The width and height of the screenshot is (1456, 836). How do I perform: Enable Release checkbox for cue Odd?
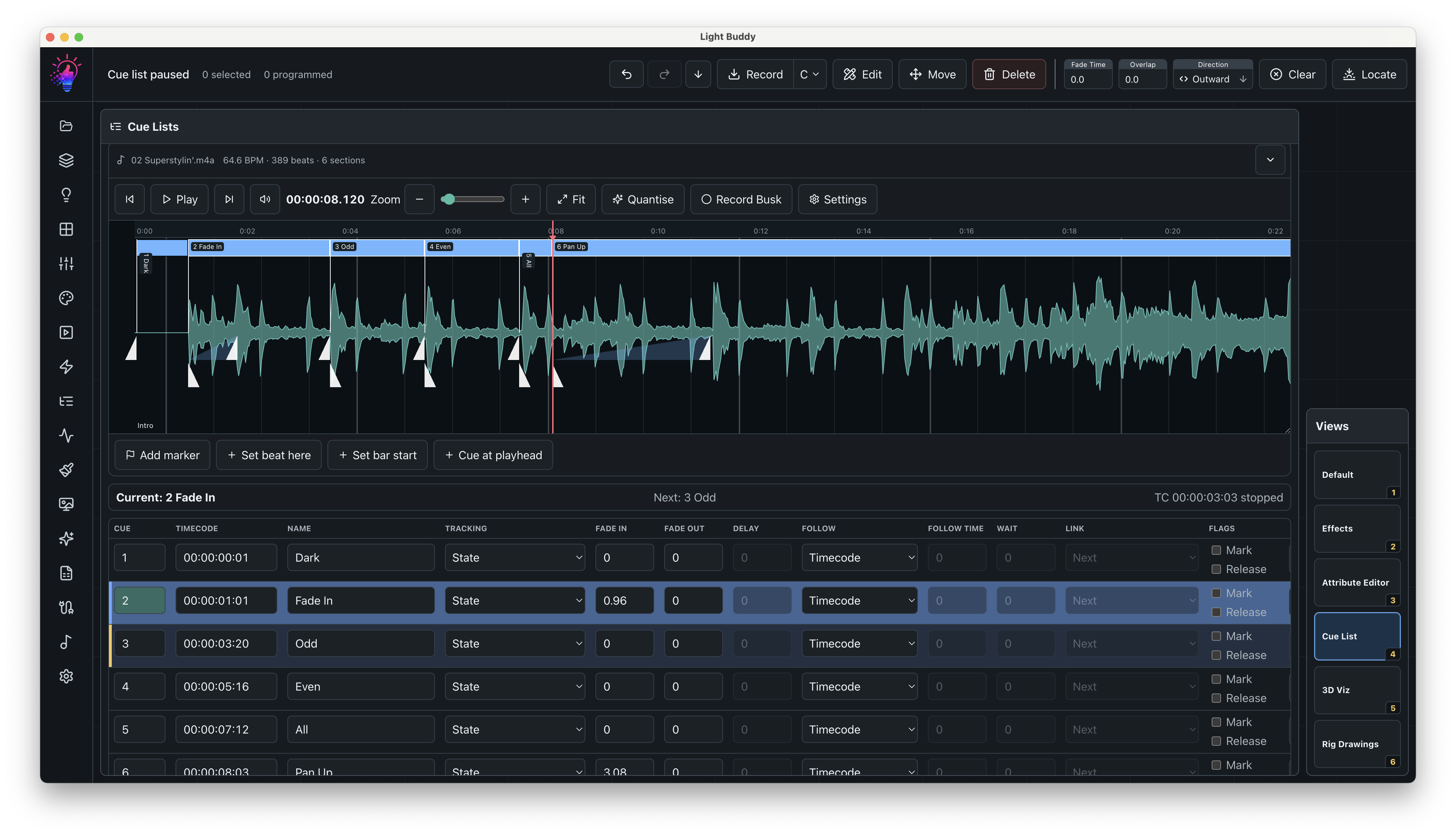(x=1216, y=655)
